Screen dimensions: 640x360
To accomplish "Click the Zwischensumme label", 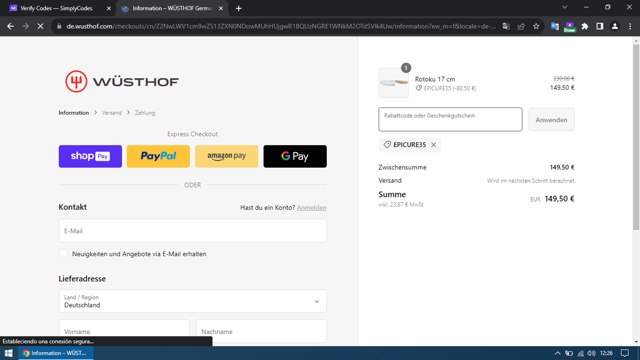I will click(402, 167).
